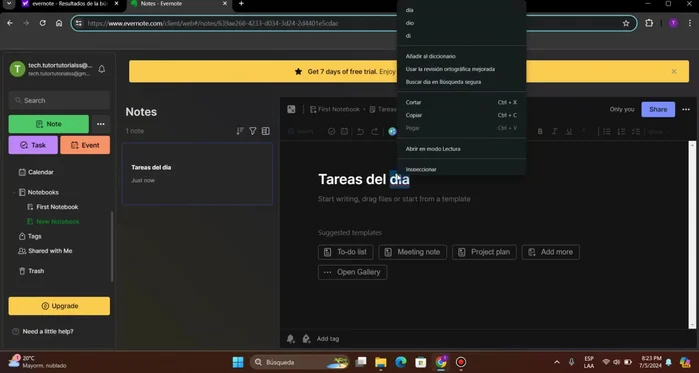Viewport: 699px width, 373px height.
Task: Expand note to full screen icon
Action: point(291,109)
